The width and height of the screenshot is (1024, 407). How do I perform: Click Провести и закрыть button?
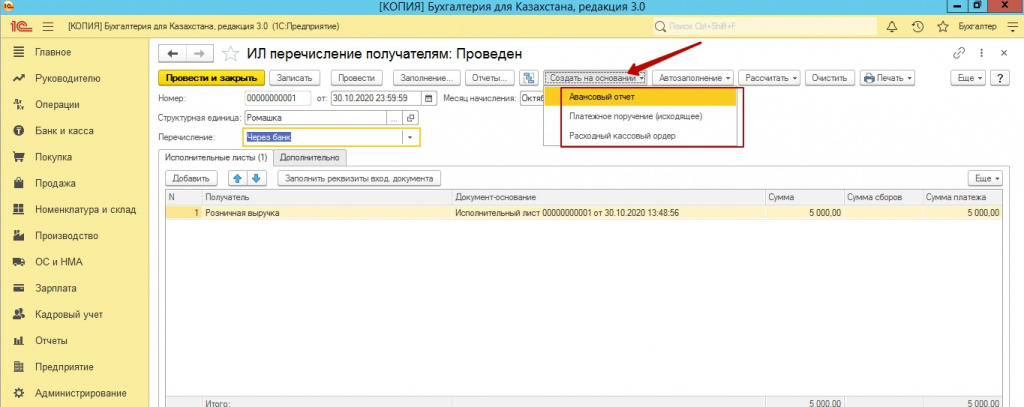[x=211, y=78]
